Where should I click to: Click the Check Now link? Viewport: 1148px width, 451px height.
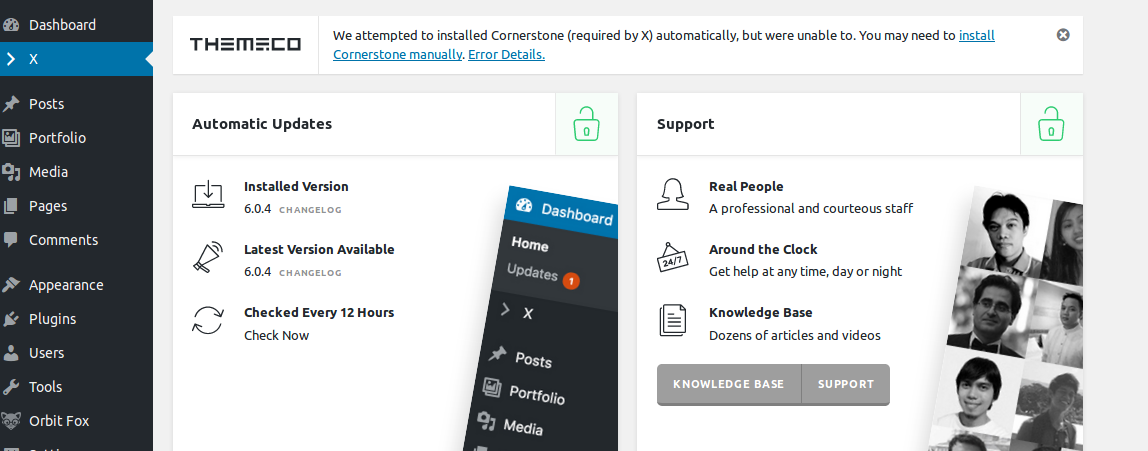276,335
